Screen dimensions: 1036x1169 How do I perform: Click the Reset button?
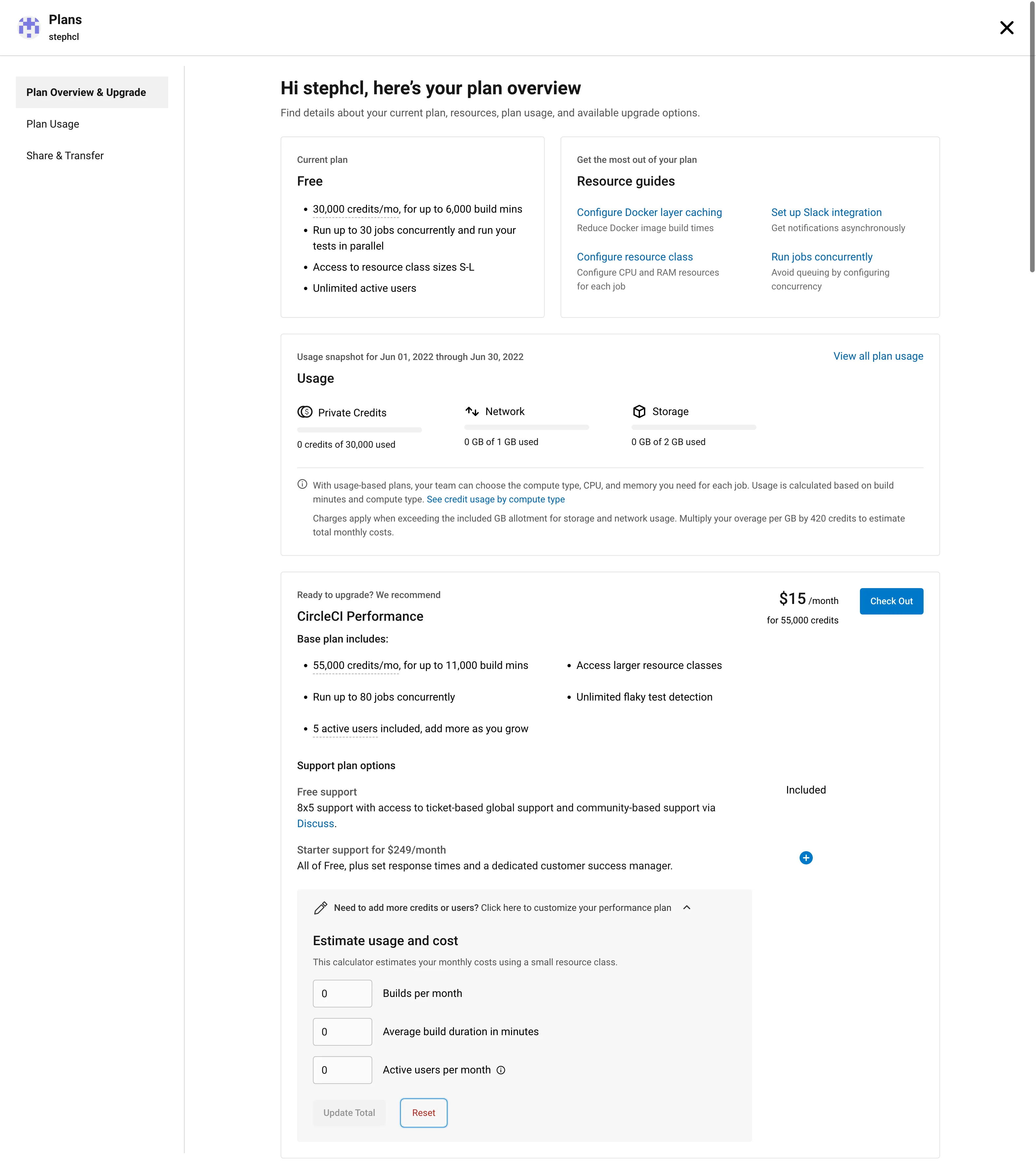point(423,1113)
